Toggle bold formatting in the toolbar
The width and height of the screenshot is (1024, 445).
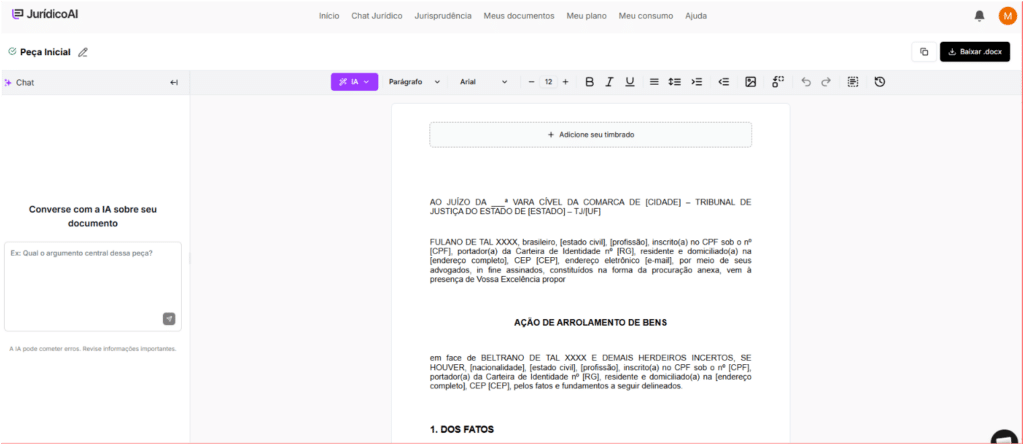(x=589, y=82)
